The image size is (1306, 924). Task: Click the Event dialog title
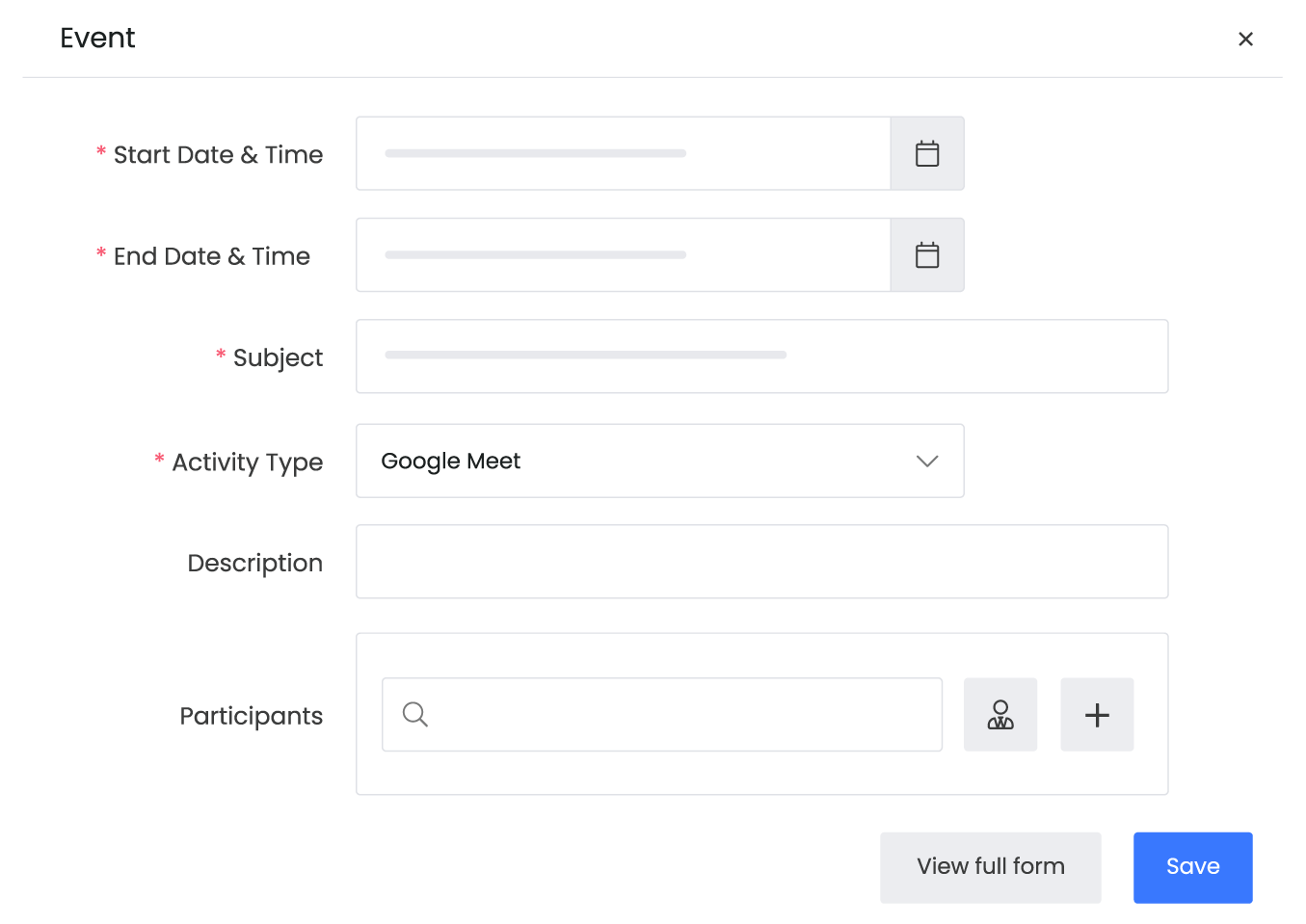click(97, 38)
